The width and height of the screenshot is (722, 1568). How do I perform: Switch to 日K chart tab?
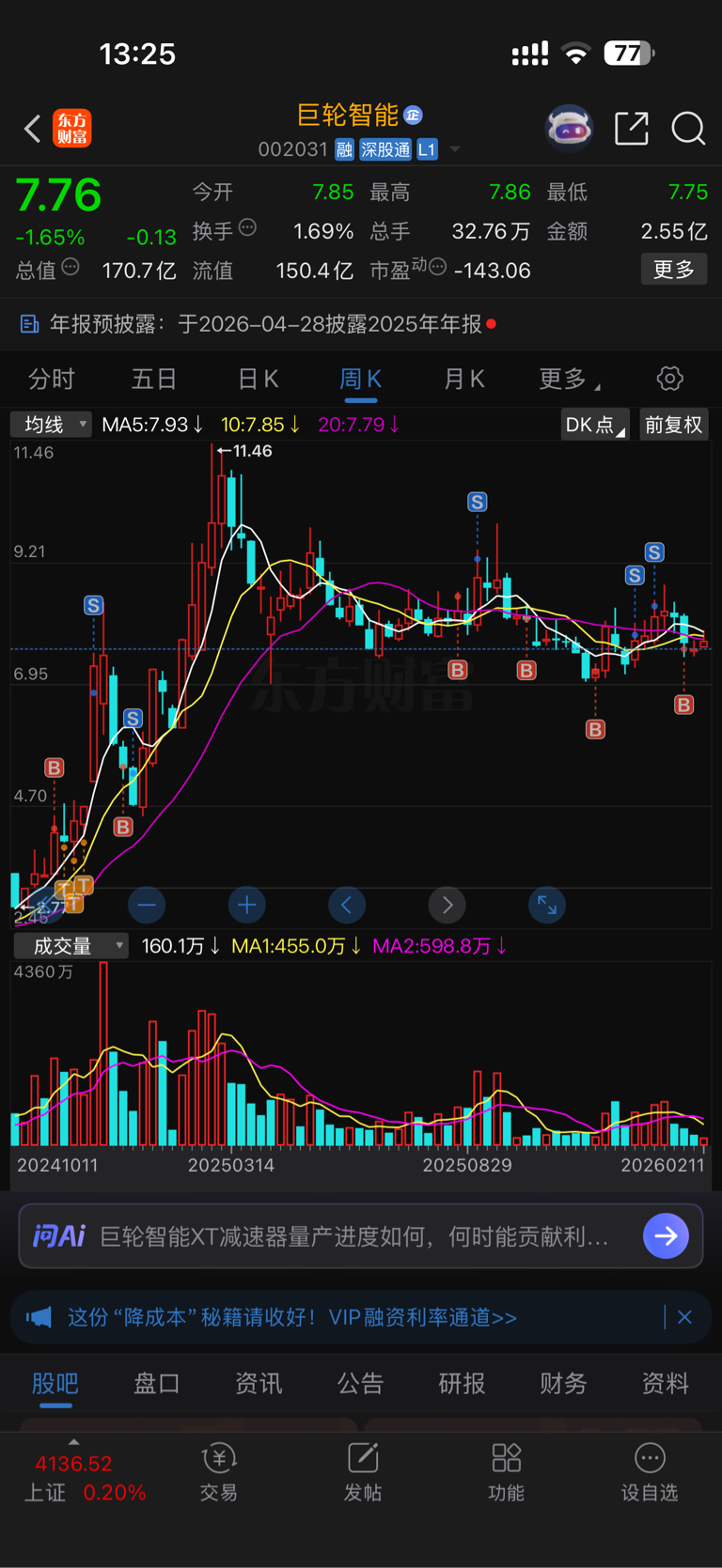pos(258,379)
